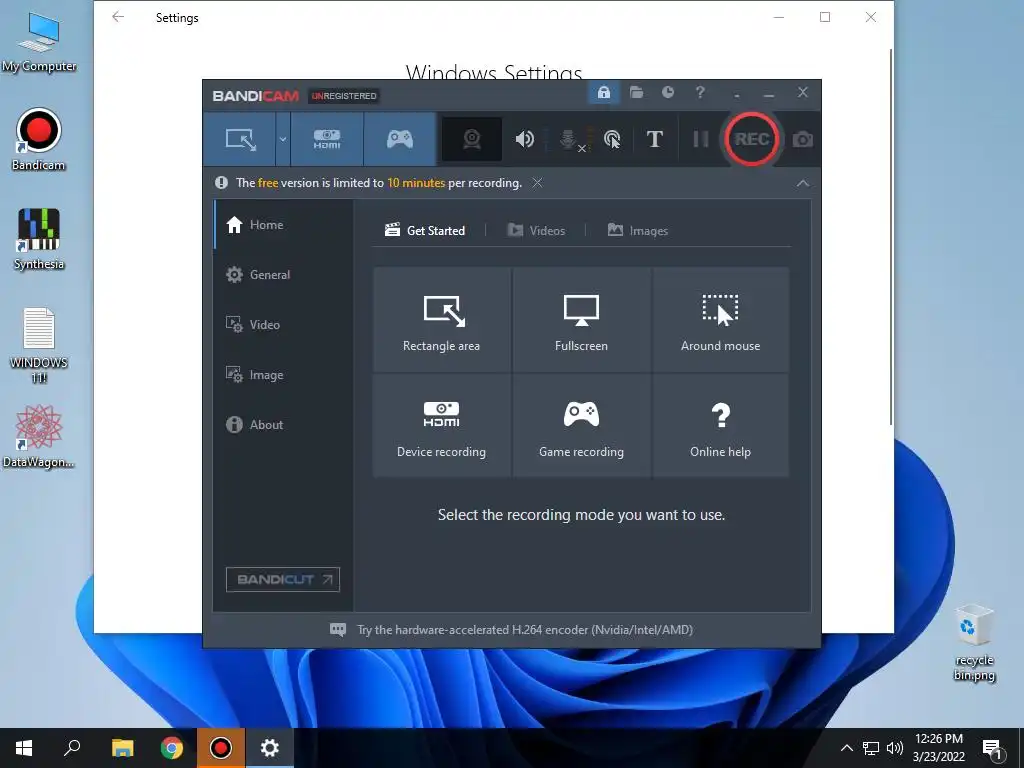Click the Settings window vertical scrollbar

pos(891,236)
